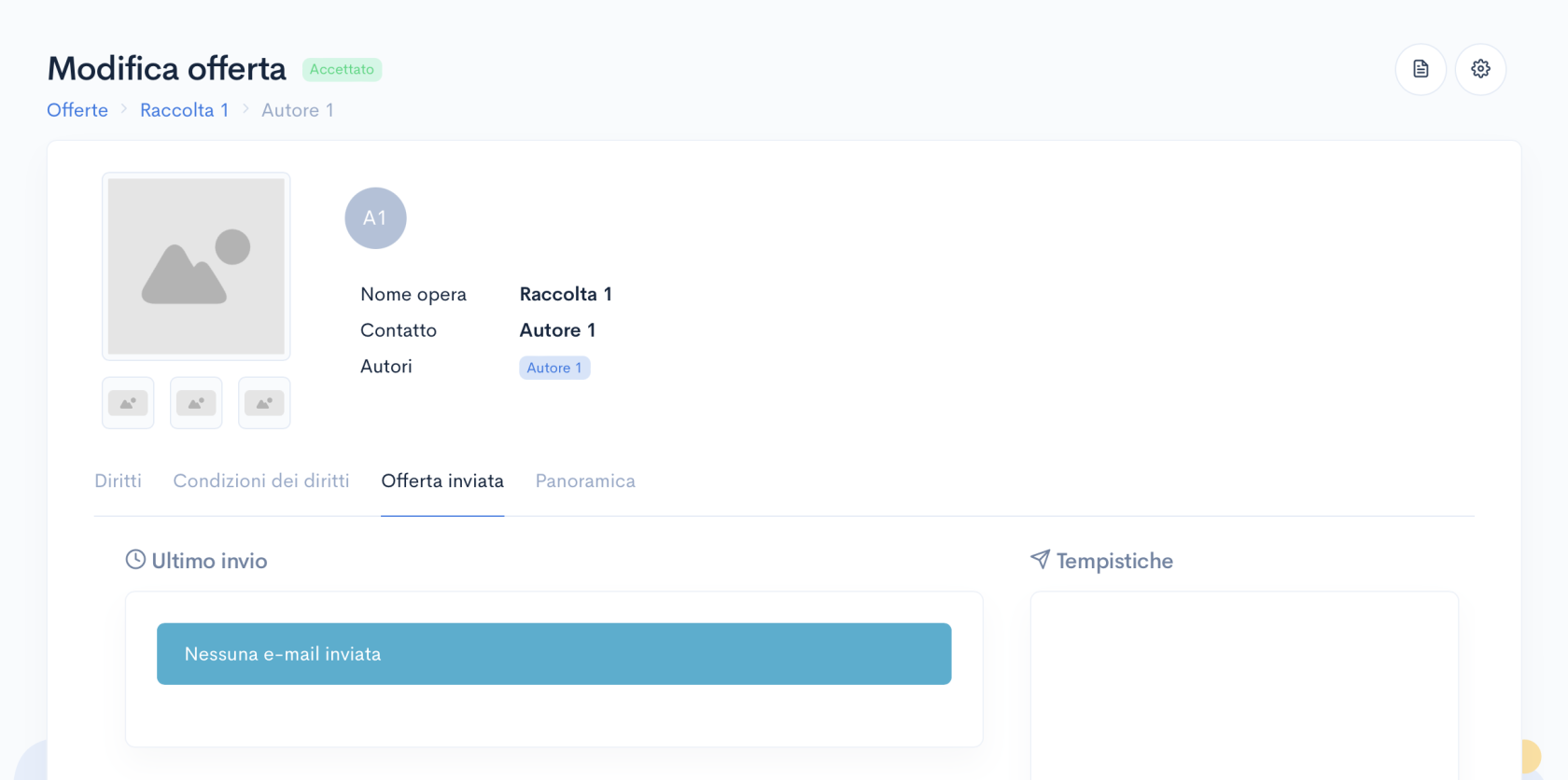Screen dimensions: 1568x780
Task: Click the Nessuna e-mail inviata banner
Action: tap(554, 654)
